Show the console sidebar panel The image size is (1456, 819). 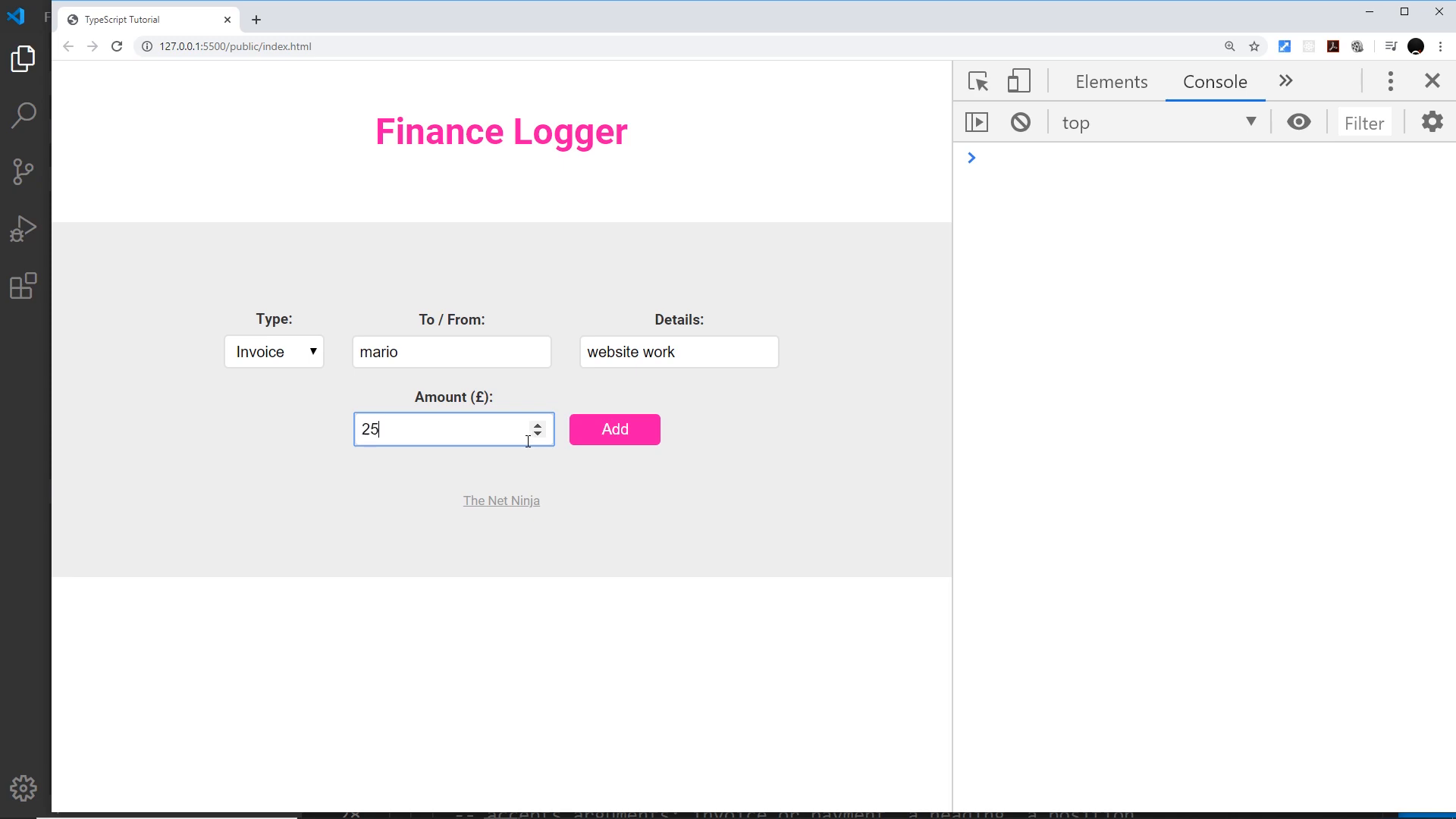point(977,122)
